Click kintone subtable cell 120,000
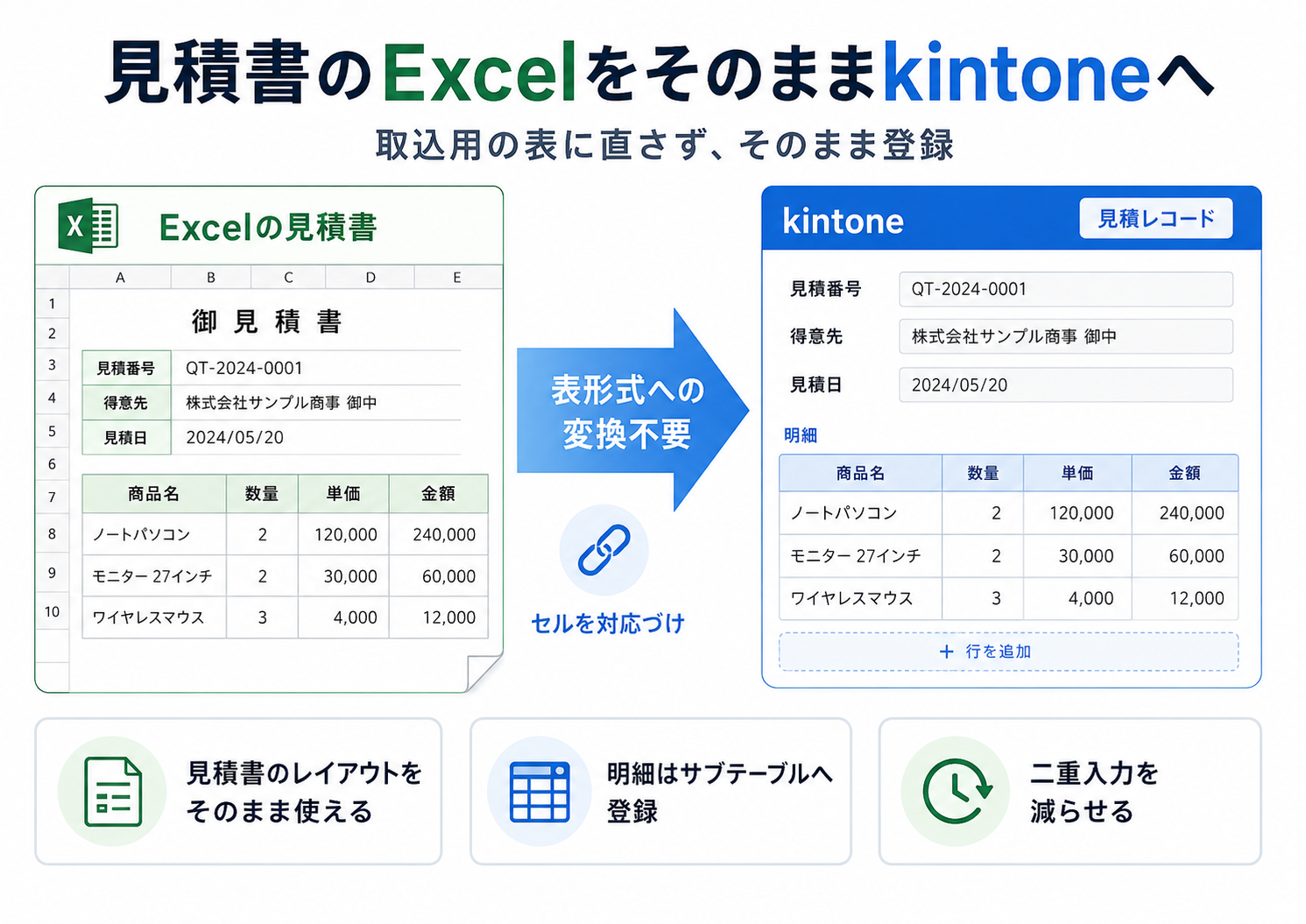The width and height of the screenshot is (1306, 924). click(x=1077, y=513)
